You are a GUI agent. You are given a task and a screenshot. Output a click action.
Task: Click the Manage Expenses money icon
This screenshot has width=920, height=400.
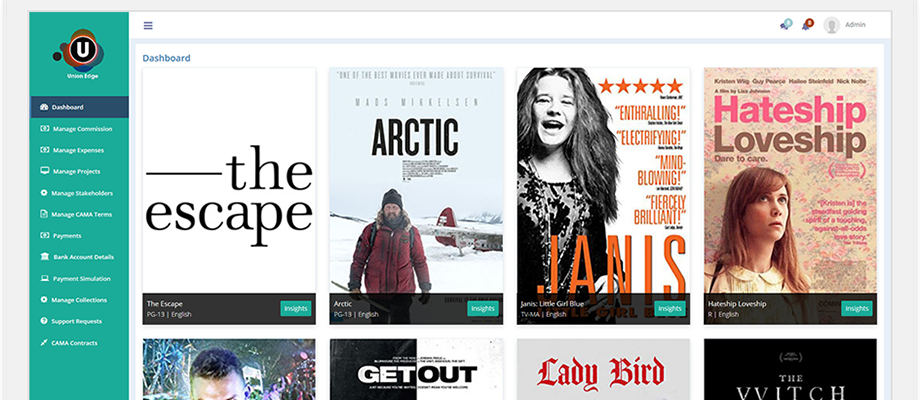[45, 150]
